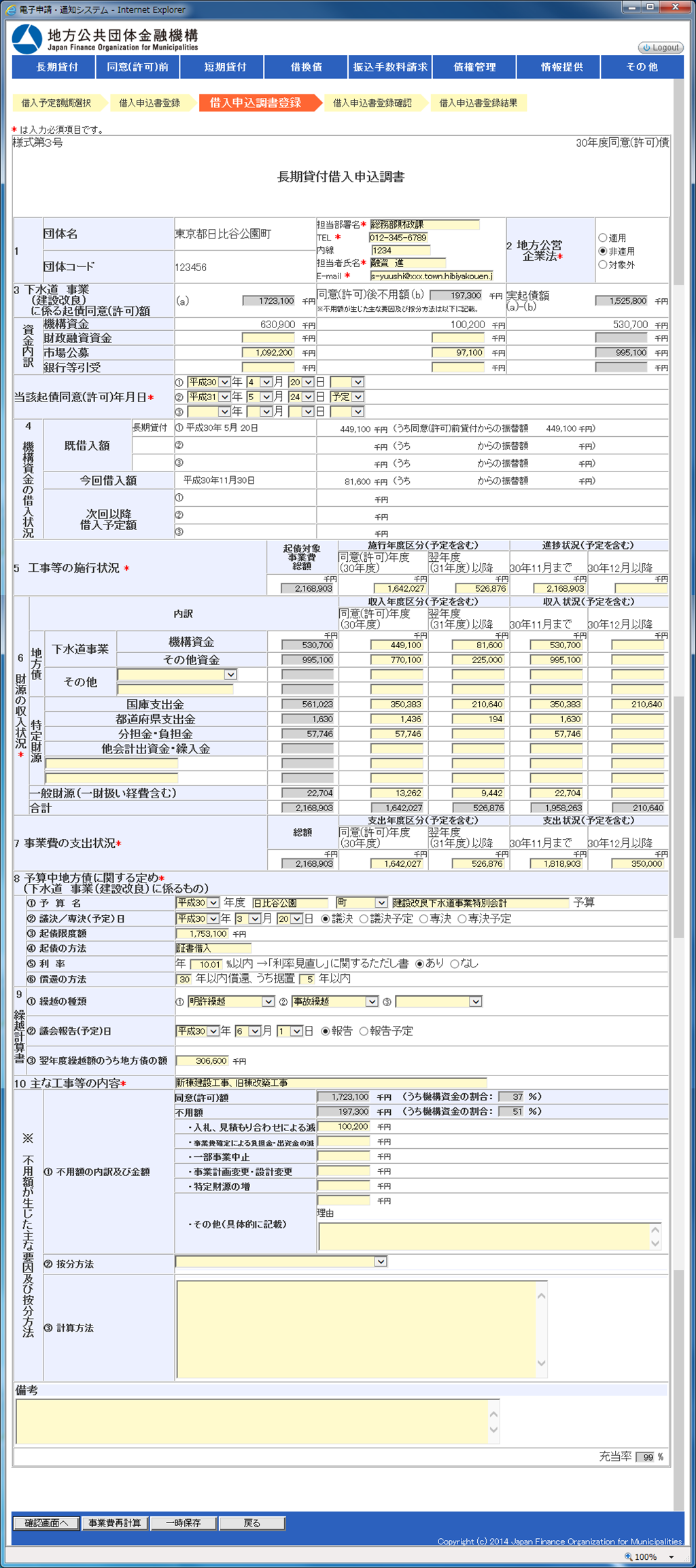Open the 町 municipality type dropdown
Screen dimensions: 696x1568
(x=362, y=903)
